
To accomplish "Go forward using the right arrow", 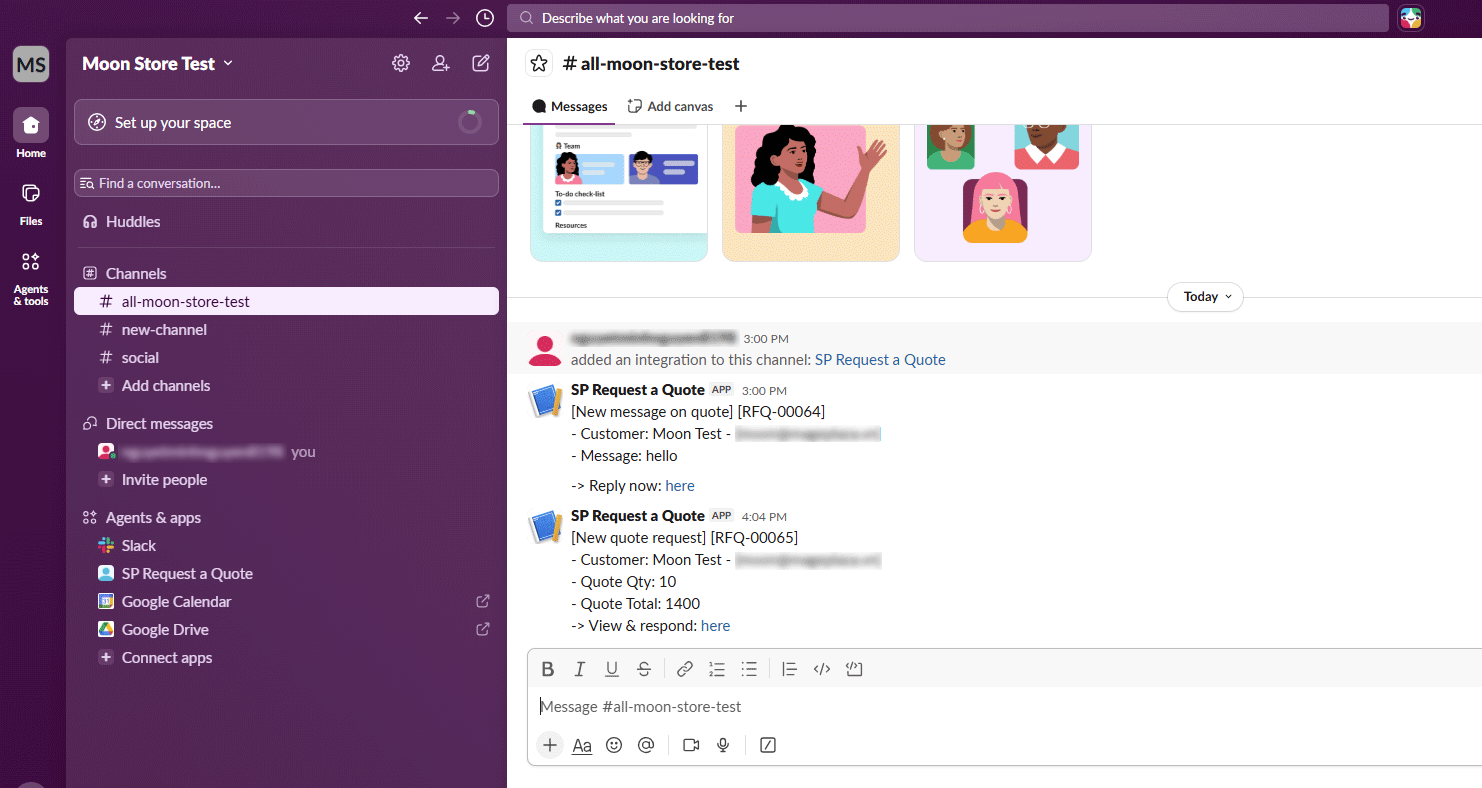I will tap(453, 18).
